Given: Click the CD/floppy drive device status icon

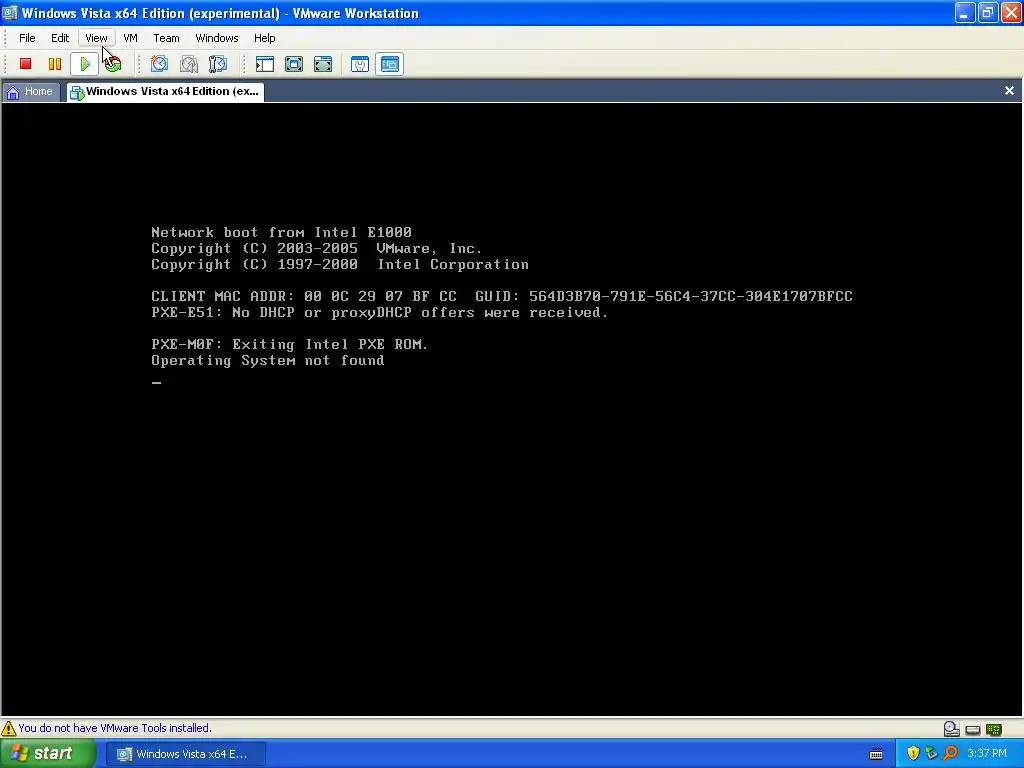Looking at the screenshot, I should [973, 729].
